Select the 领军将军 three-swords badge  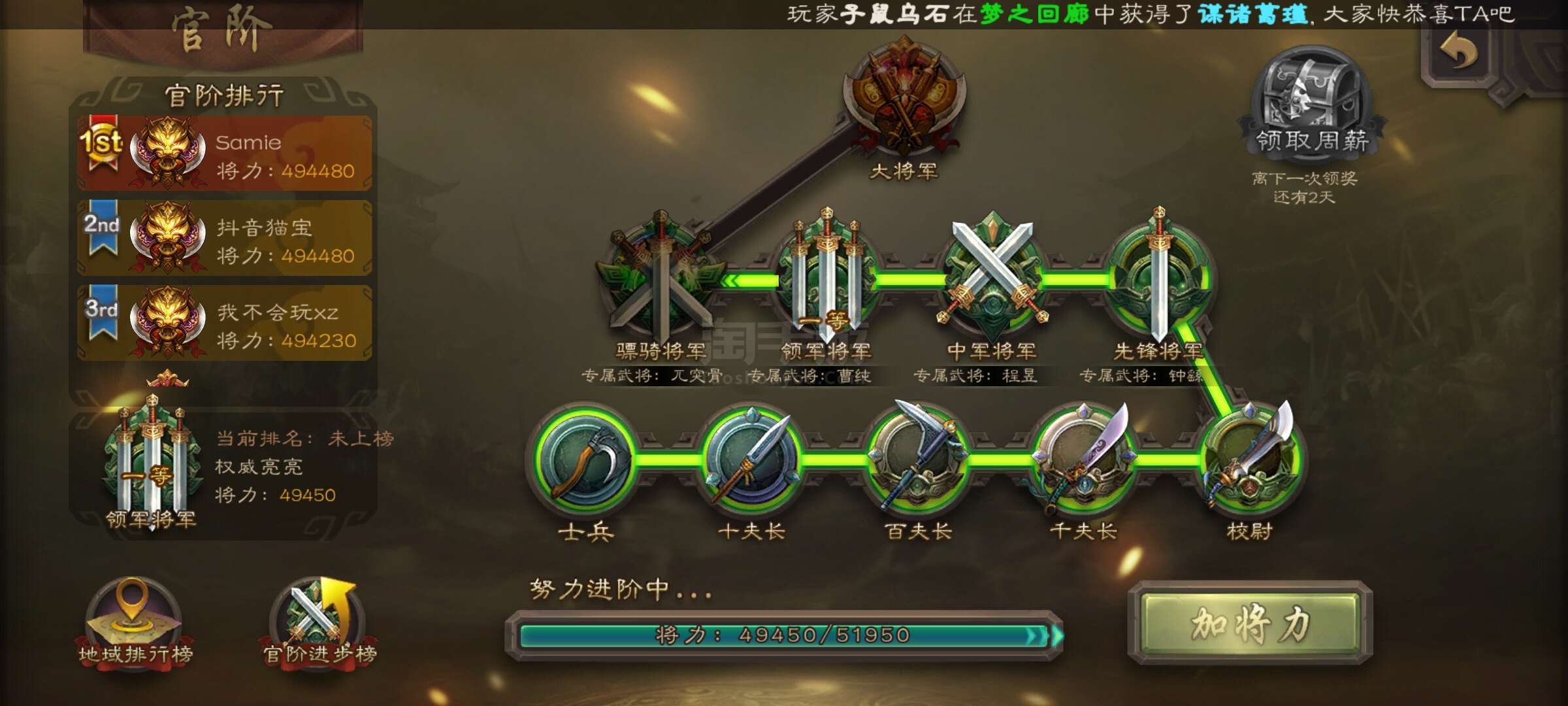coord(826,275)
